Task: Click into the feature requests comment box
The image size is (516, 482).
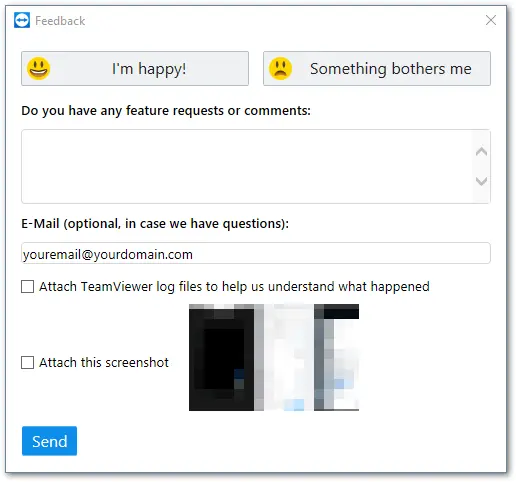Action: 247,166
